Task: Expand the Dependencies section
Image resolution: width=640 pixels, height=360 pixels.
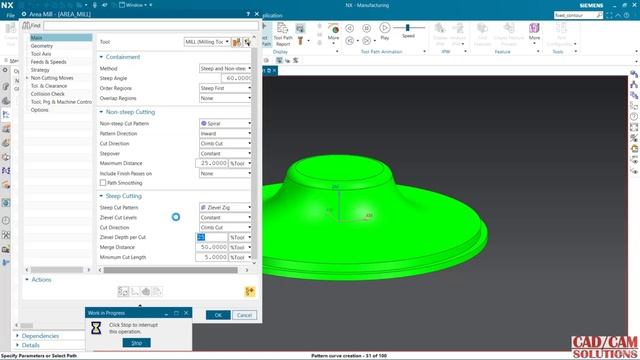Action: 17,336
